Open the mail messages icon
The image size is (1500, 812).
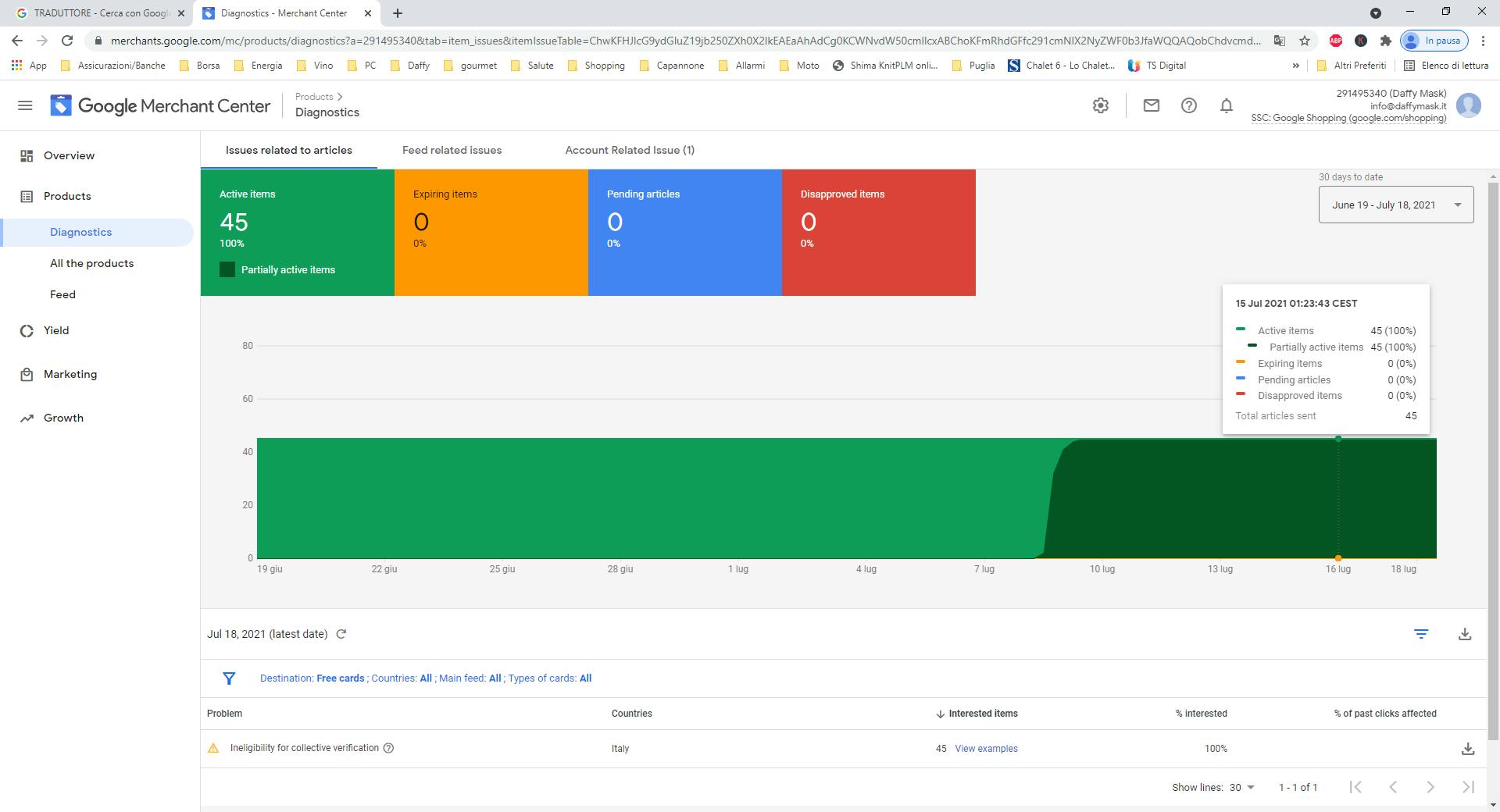point(1151,105)
